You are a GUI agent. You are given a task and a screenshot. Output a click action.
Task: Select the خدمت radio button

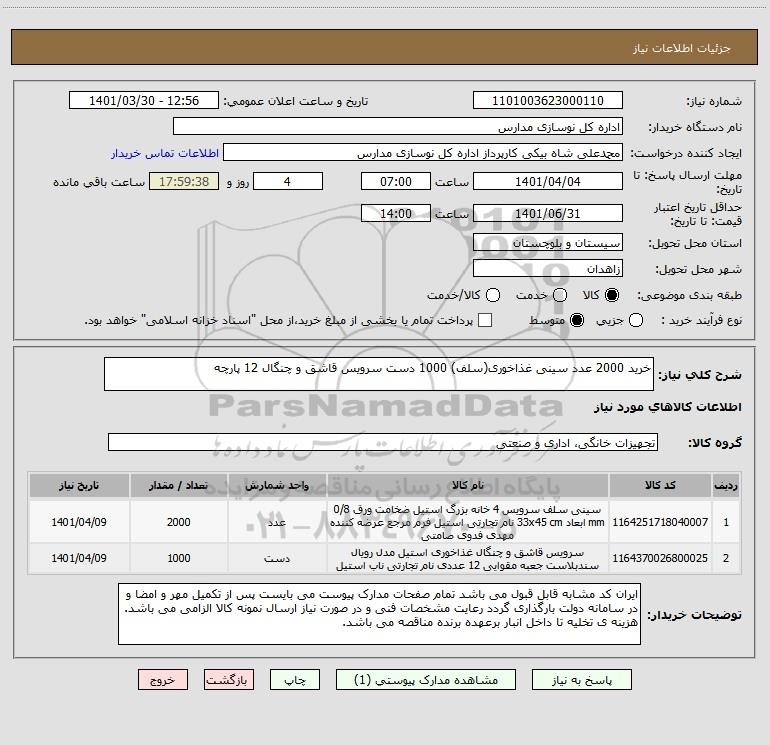[560, 295]
